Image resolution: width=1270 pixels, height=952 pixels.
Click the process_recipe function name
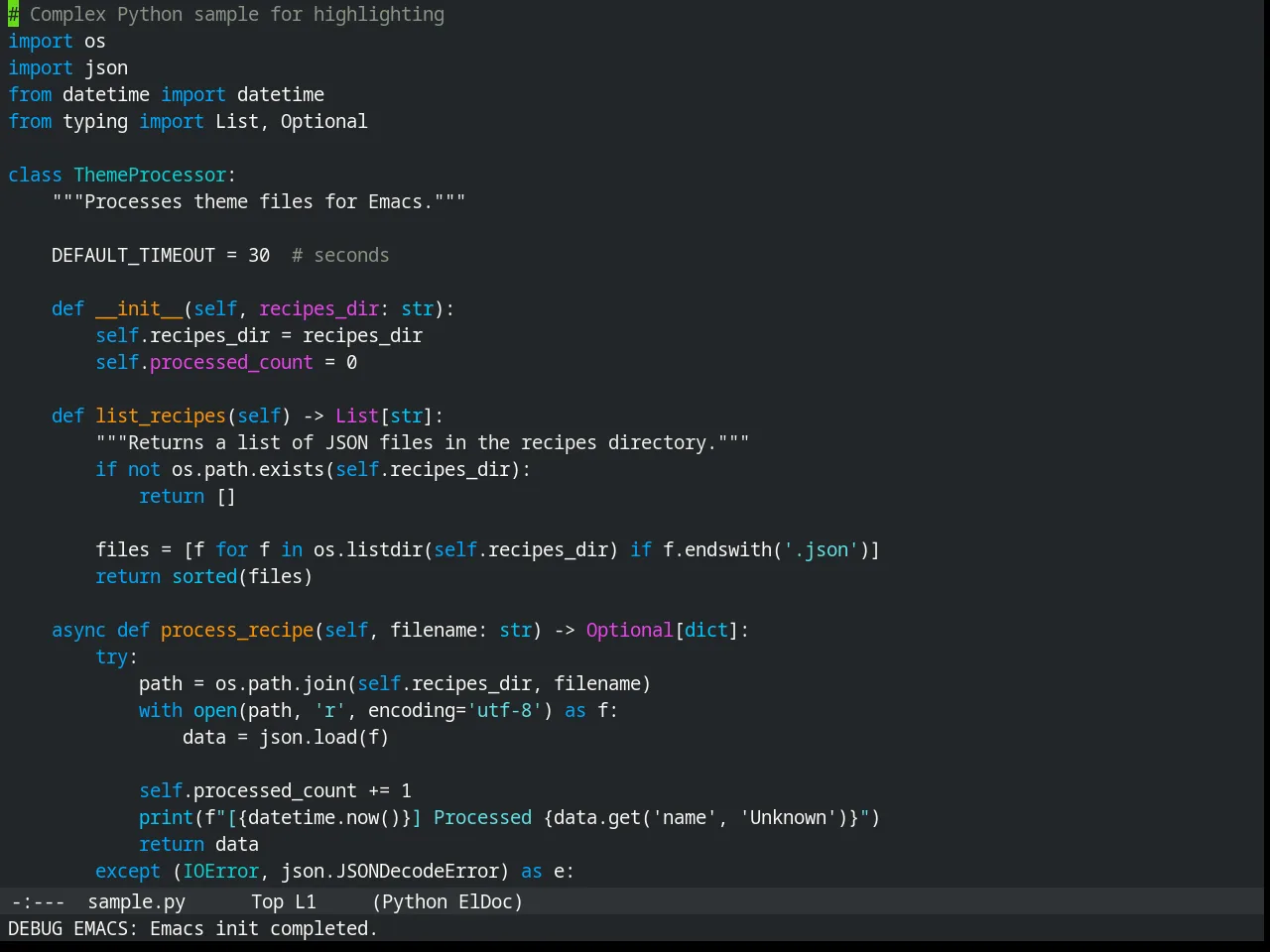coord(237,630)
